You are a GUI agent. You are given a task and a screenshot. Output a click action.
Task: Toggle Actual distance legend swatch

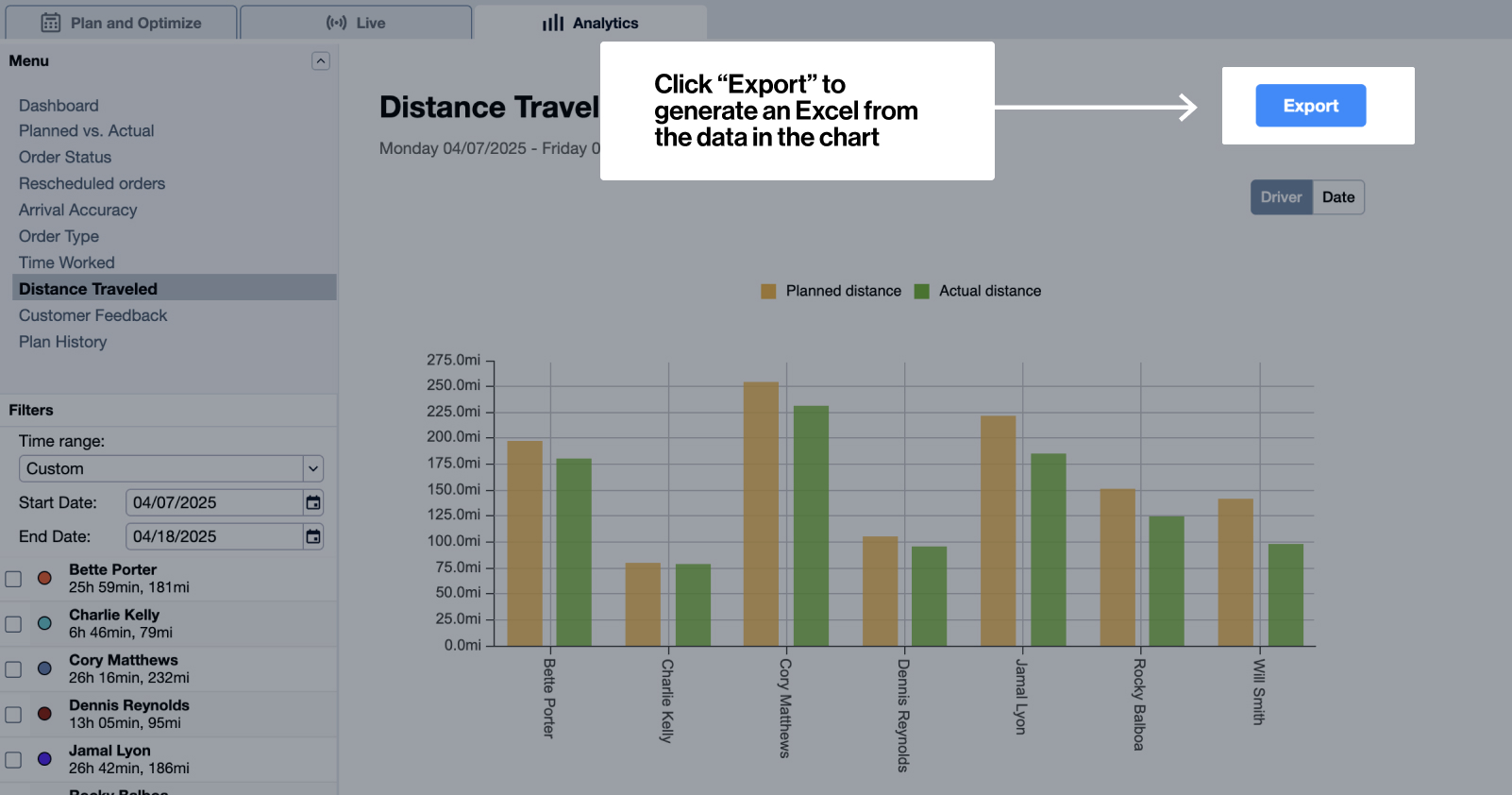(x=922, y=291)
